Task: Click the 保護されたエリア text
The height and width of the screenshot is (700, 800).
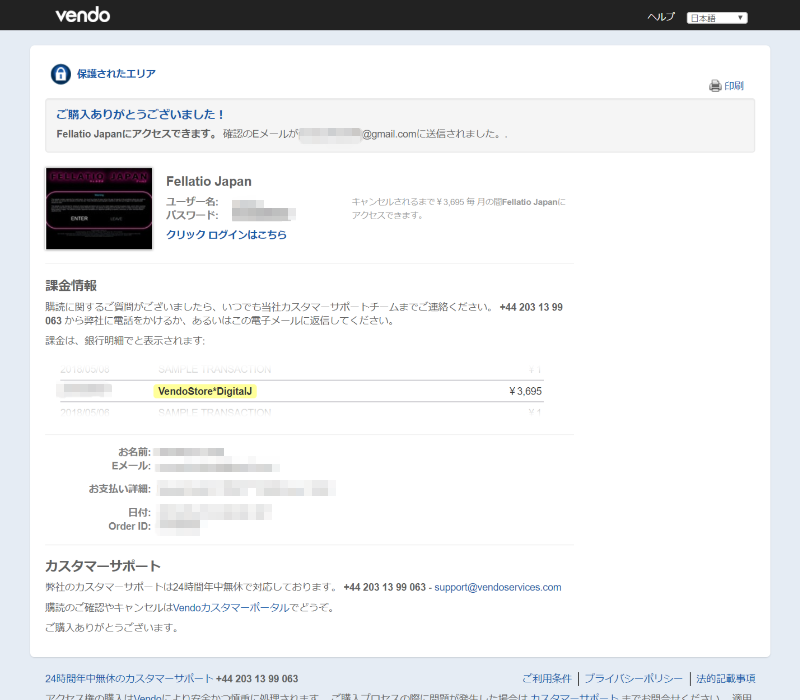Action: click(x=116, y=74)
